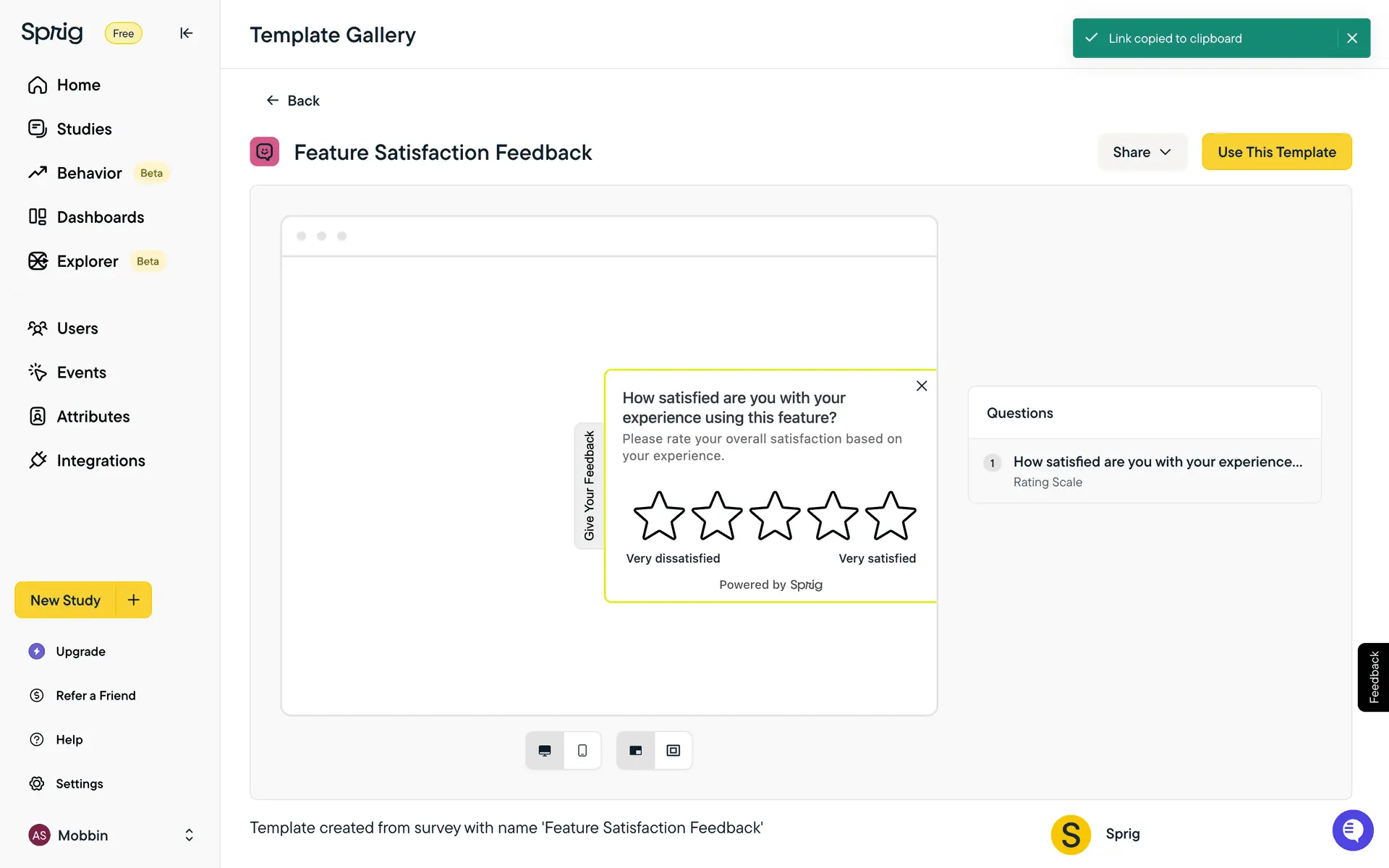This screenshot has width=1389, height=868.
Task: Go to Studies in sidebar
Action: pyautogui.click(x=84, y=129)
